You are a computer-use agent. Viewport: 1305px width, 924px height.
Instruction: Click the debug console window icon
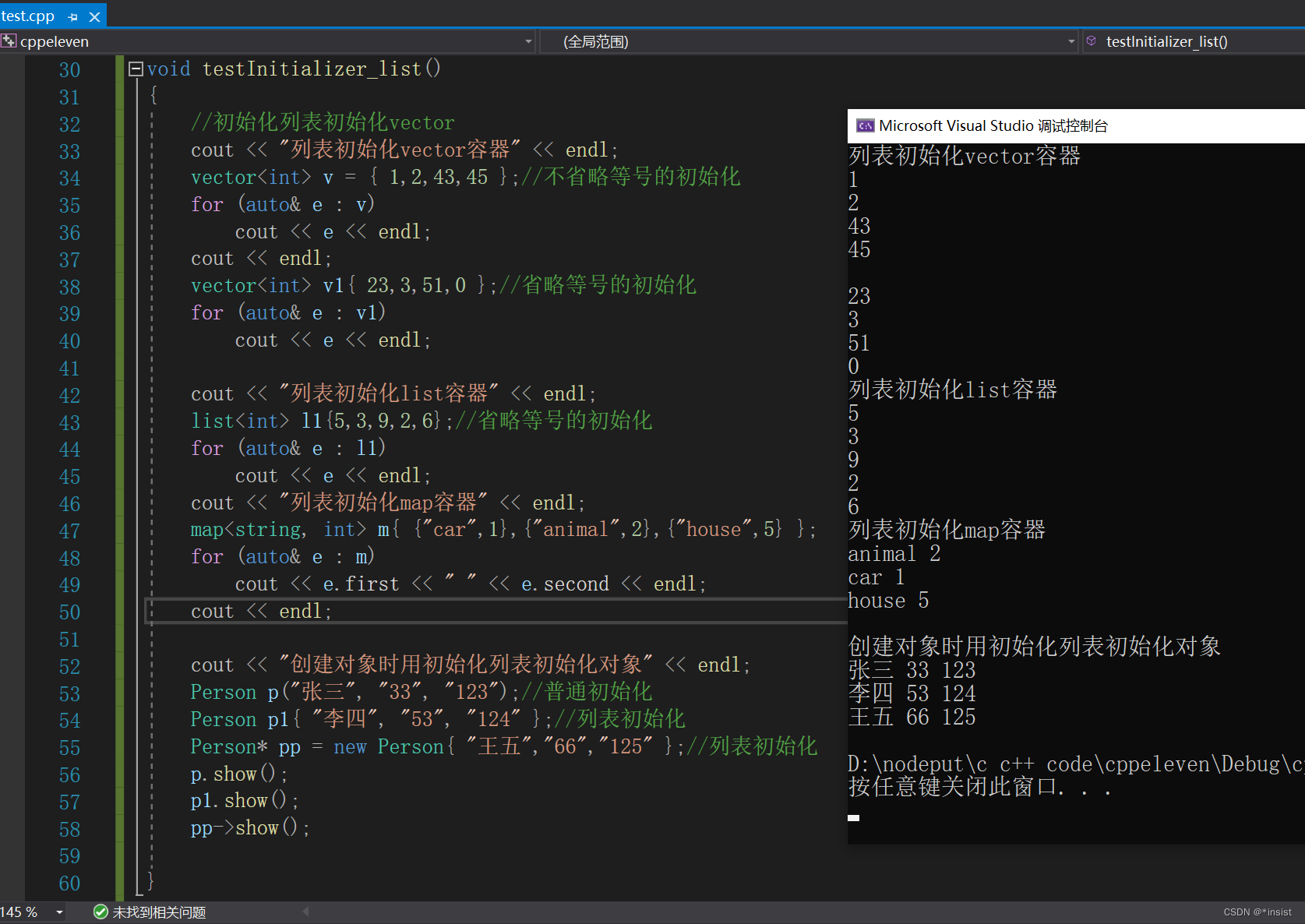point(865,125)
